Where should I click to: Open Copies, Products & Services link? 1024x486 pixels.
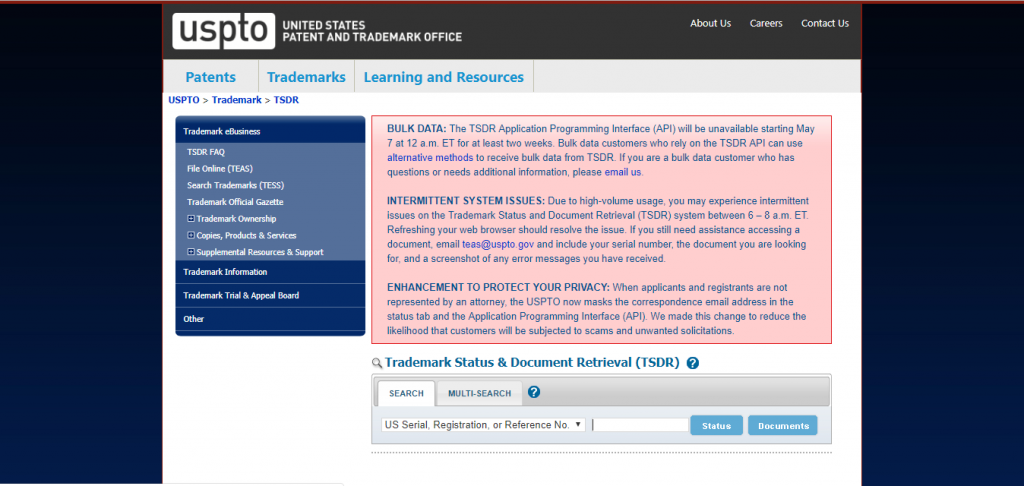[x=246, y=235]
